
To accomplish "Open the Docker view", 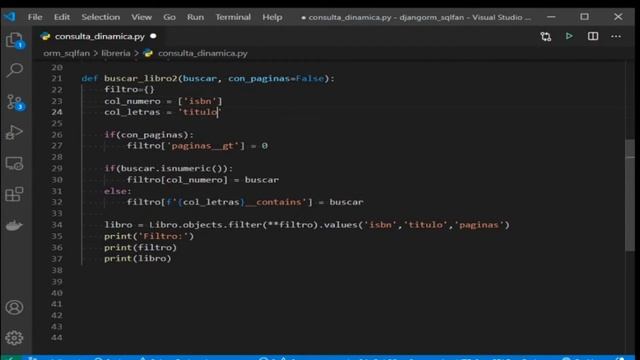I will 14,225.
